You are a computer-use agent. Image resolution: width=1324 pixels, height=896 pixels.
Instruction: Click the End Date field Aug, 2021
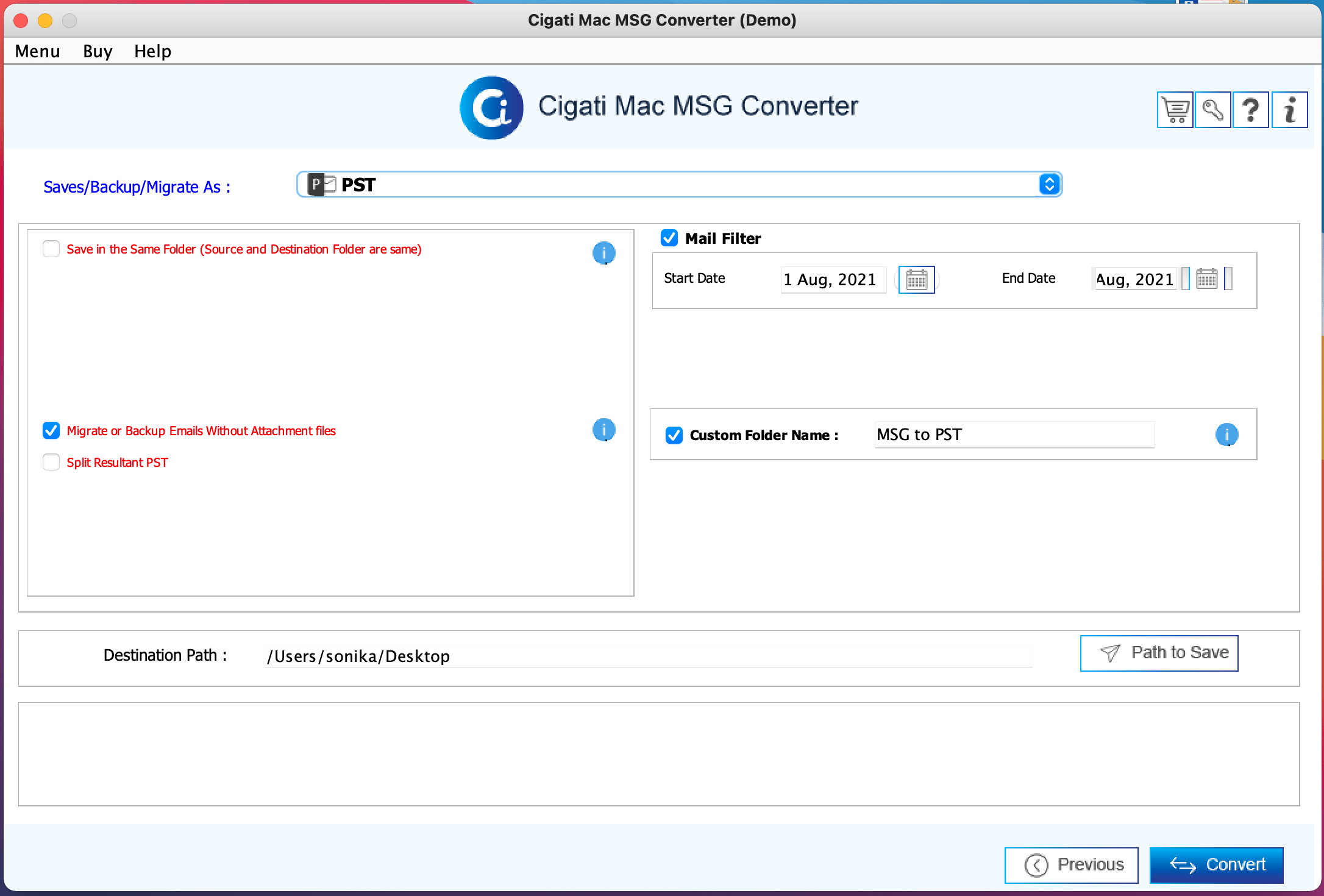click(1136, 279)
